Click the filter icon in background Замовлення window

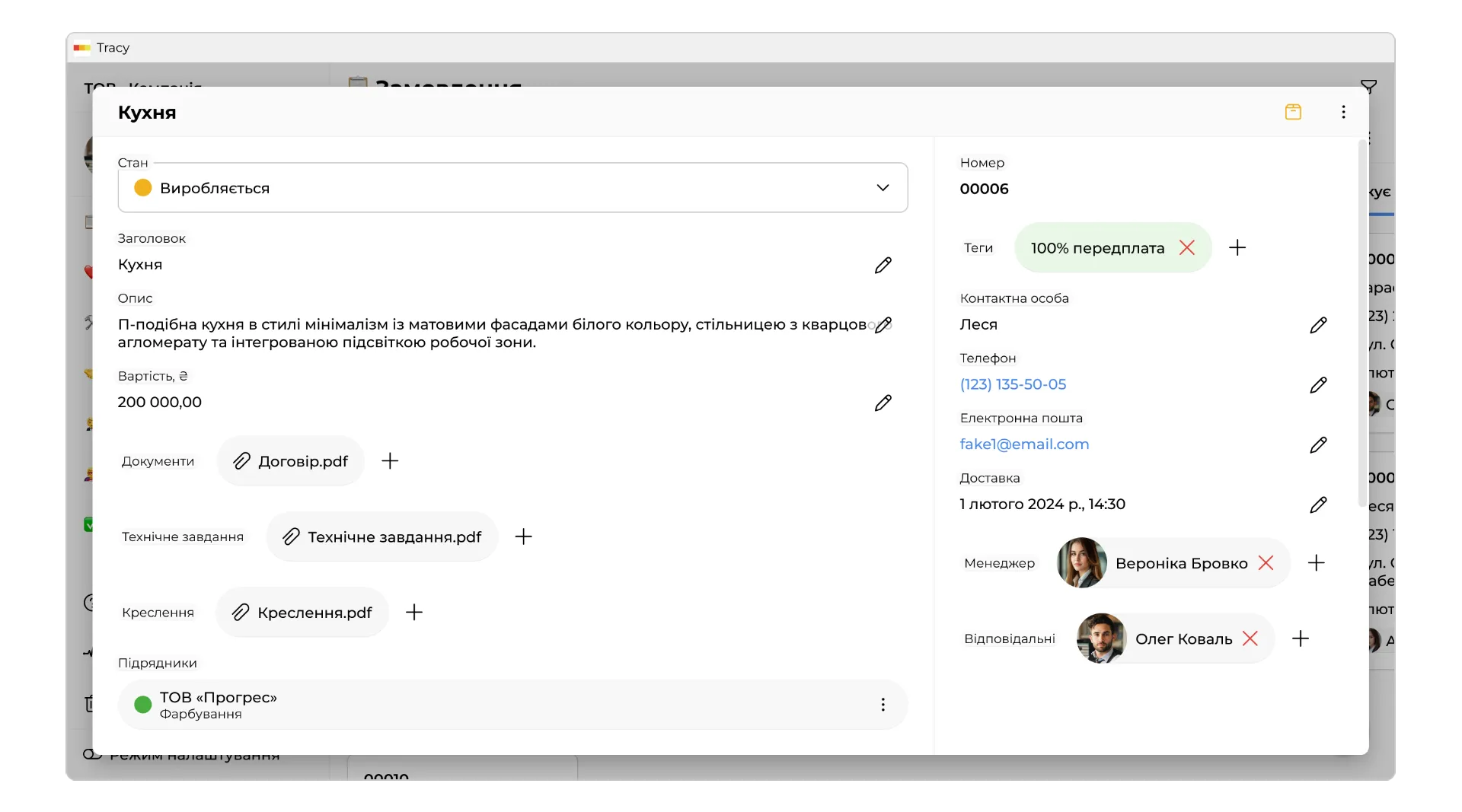coord(1368,87)
